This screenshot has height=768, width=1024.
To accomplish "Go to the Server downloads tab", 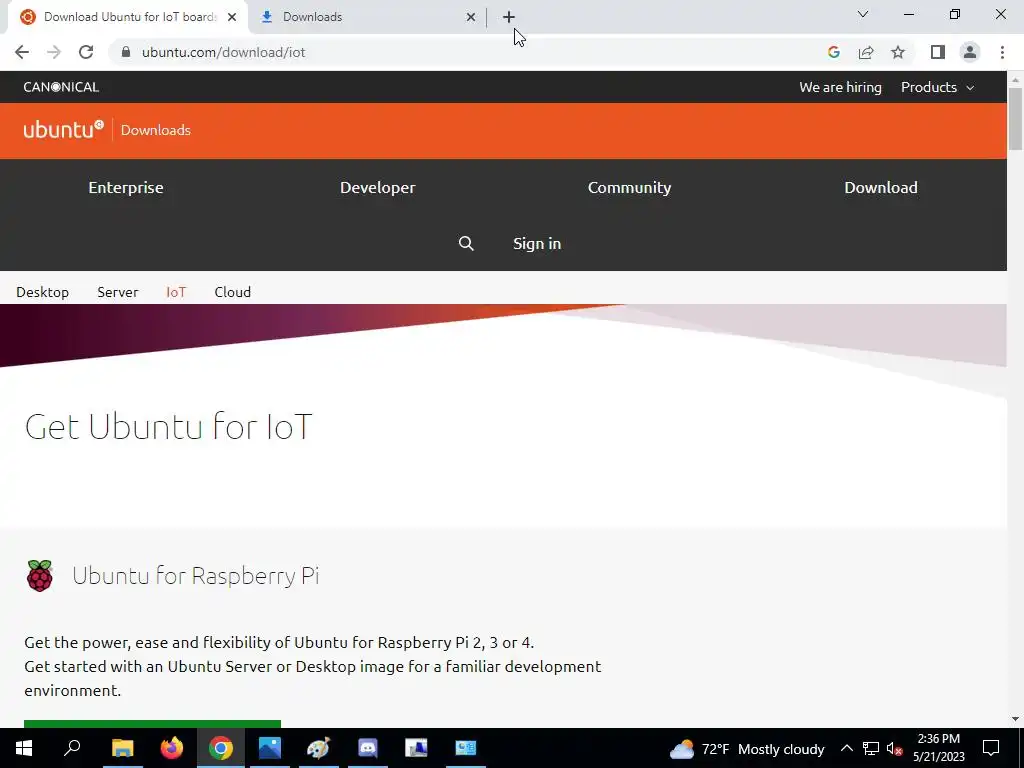I will tap(118, 292).
